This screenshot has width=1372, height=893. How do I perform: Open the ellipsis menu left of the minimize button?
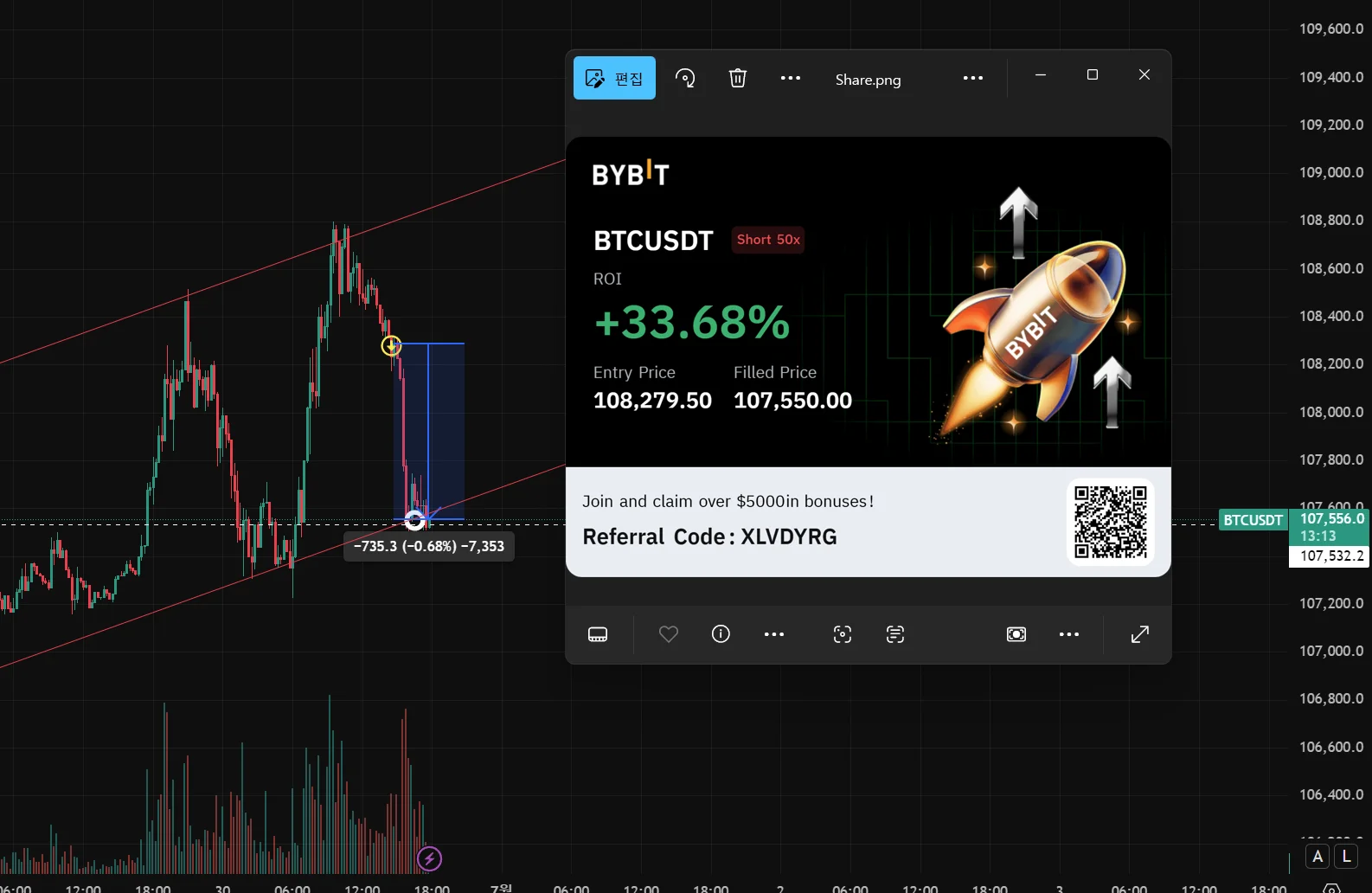pos(973,78)
